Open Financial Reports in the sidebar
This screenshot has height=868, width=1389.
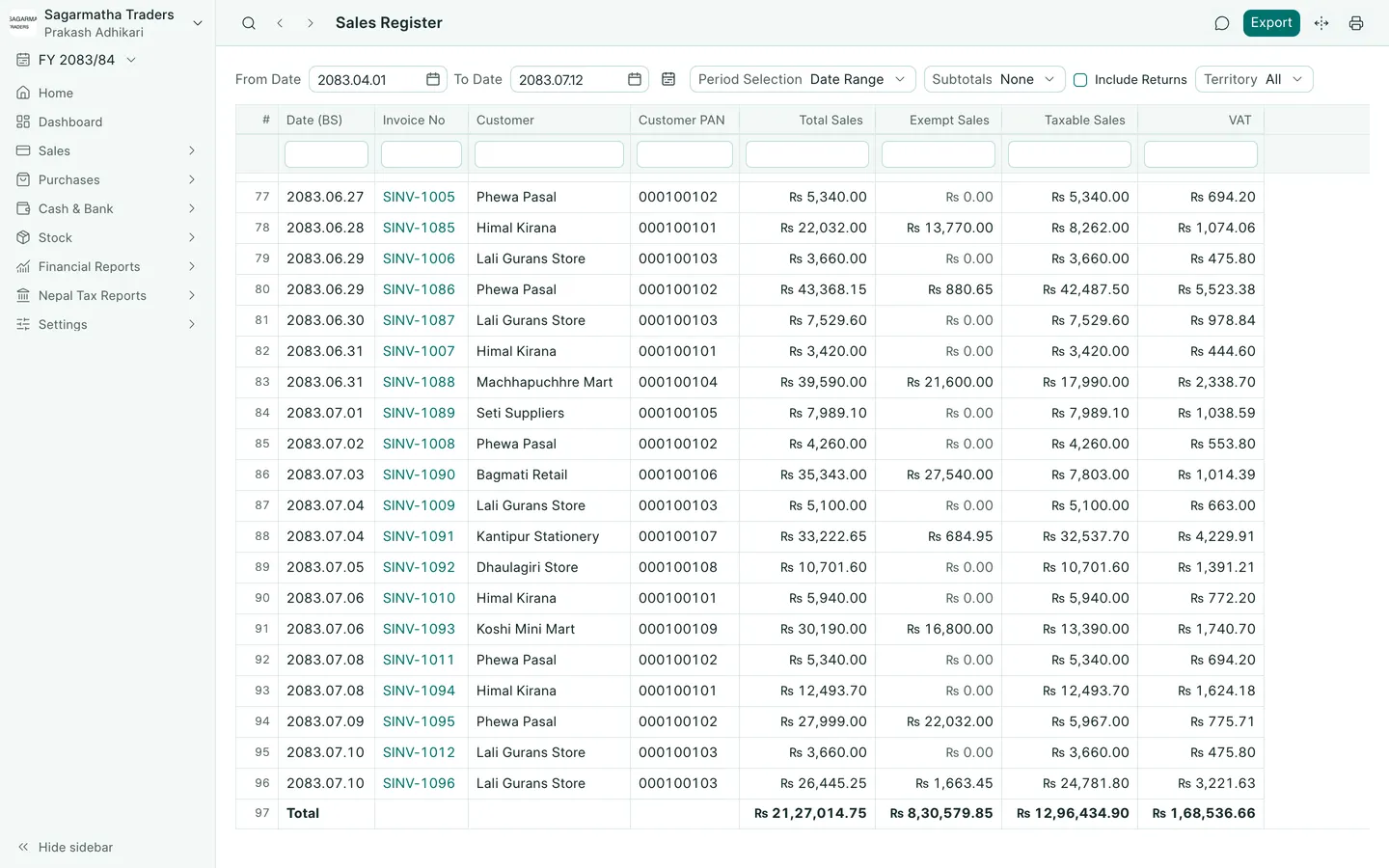point(107,266)
